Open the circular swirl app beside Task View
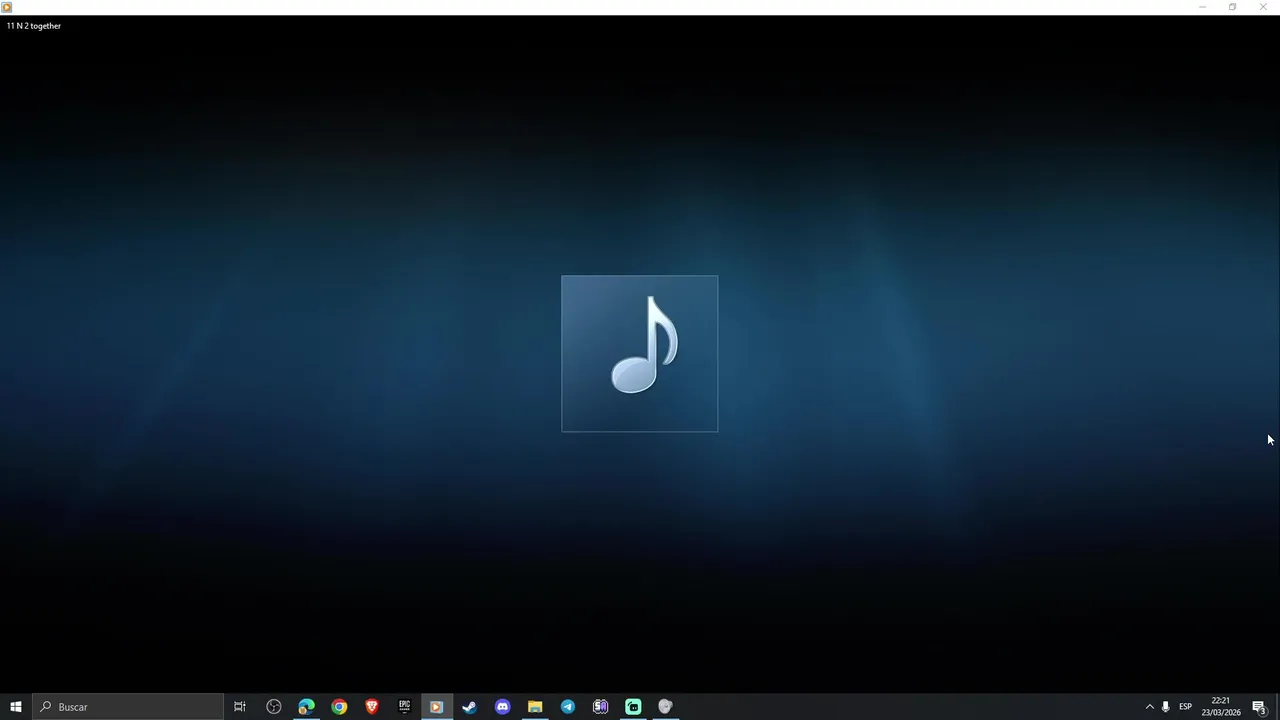The height and width of the screenshot is (720, 1280). coord(273,707)
